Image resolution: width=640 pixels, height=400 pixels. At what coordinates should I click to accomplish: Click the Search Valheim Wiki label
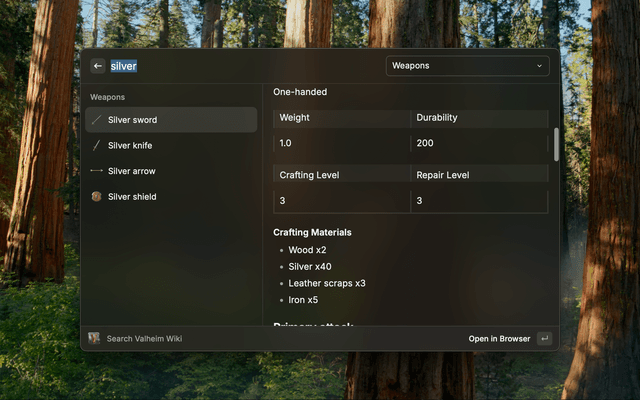tap(144, 339)
